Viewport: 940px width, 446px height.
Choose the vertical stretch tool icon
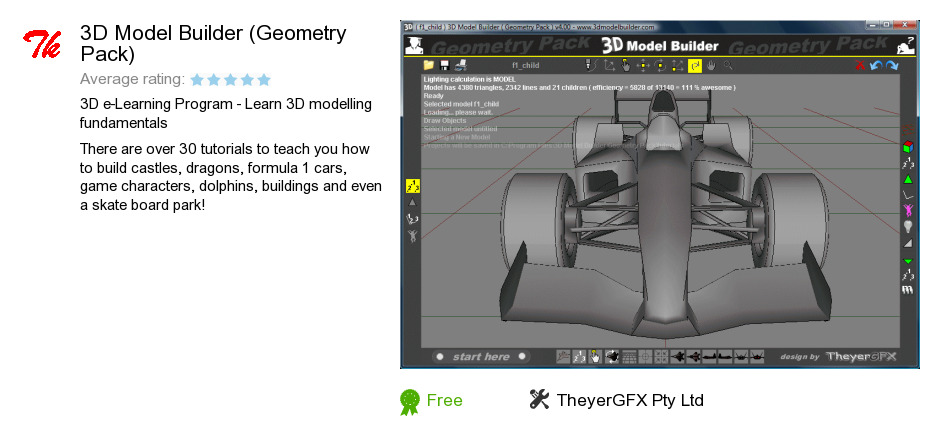677,65
